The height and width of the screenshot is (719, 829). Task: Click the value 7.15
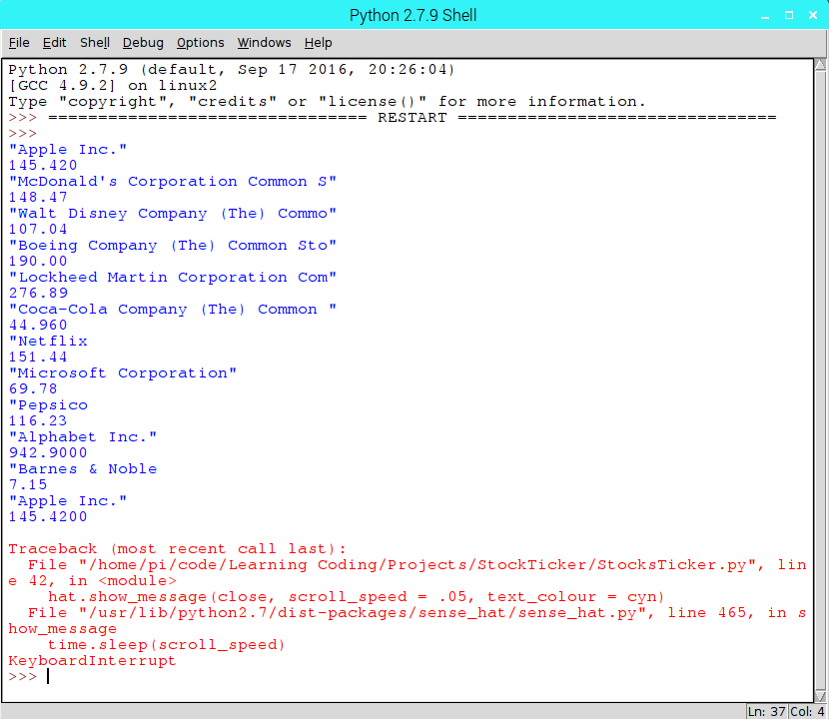click(x=28, y=485)
